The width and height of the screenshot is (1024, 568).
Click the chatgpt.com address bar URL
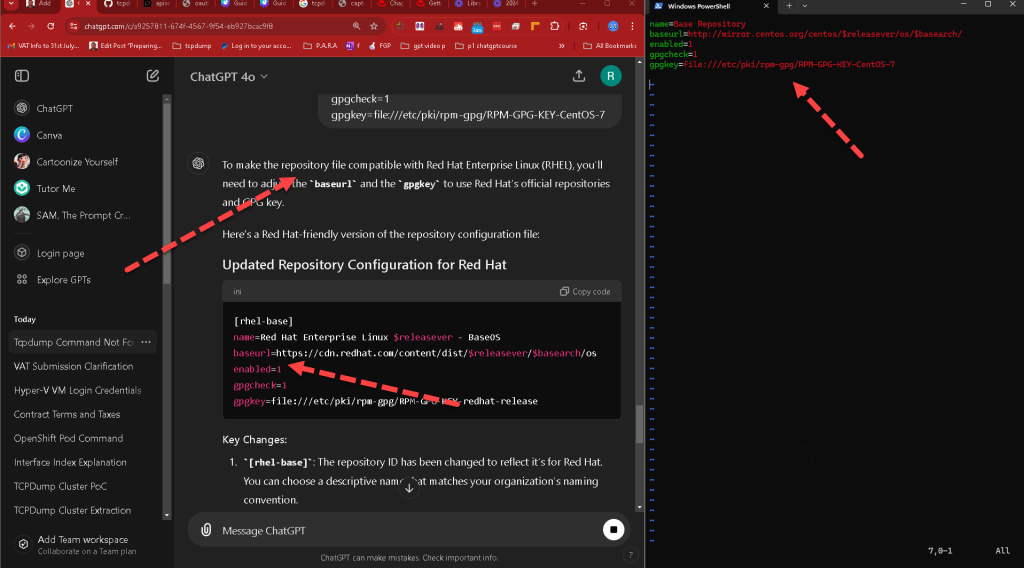point(179,26)
